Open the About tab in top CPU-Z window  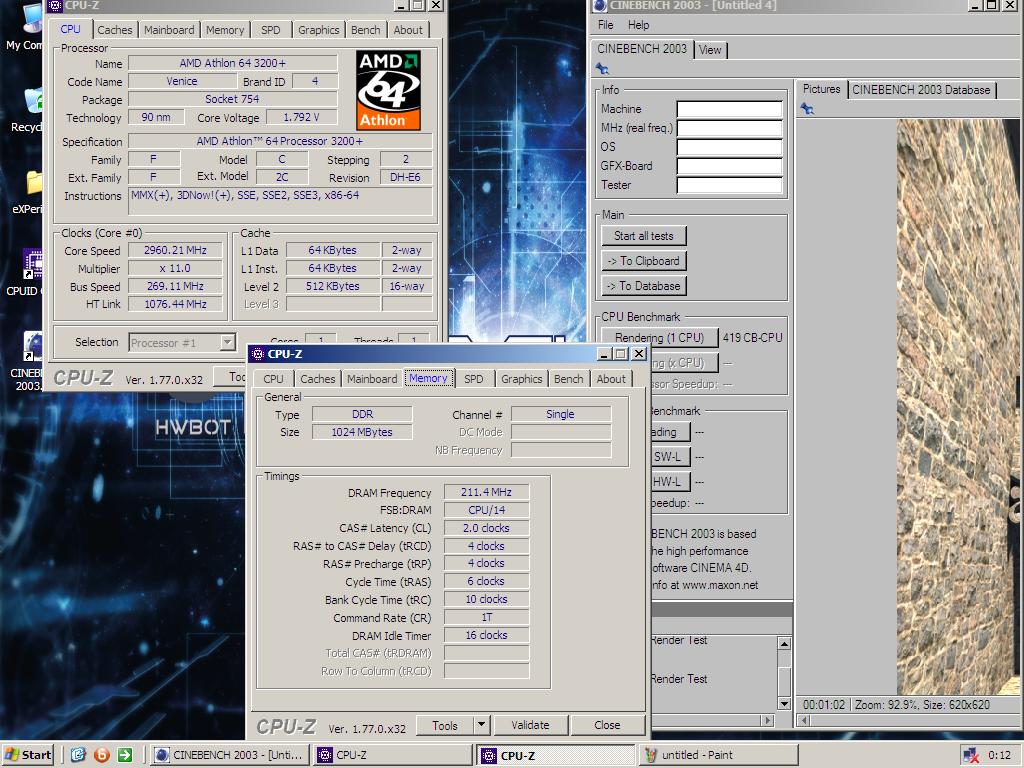[x=408, y=30]
